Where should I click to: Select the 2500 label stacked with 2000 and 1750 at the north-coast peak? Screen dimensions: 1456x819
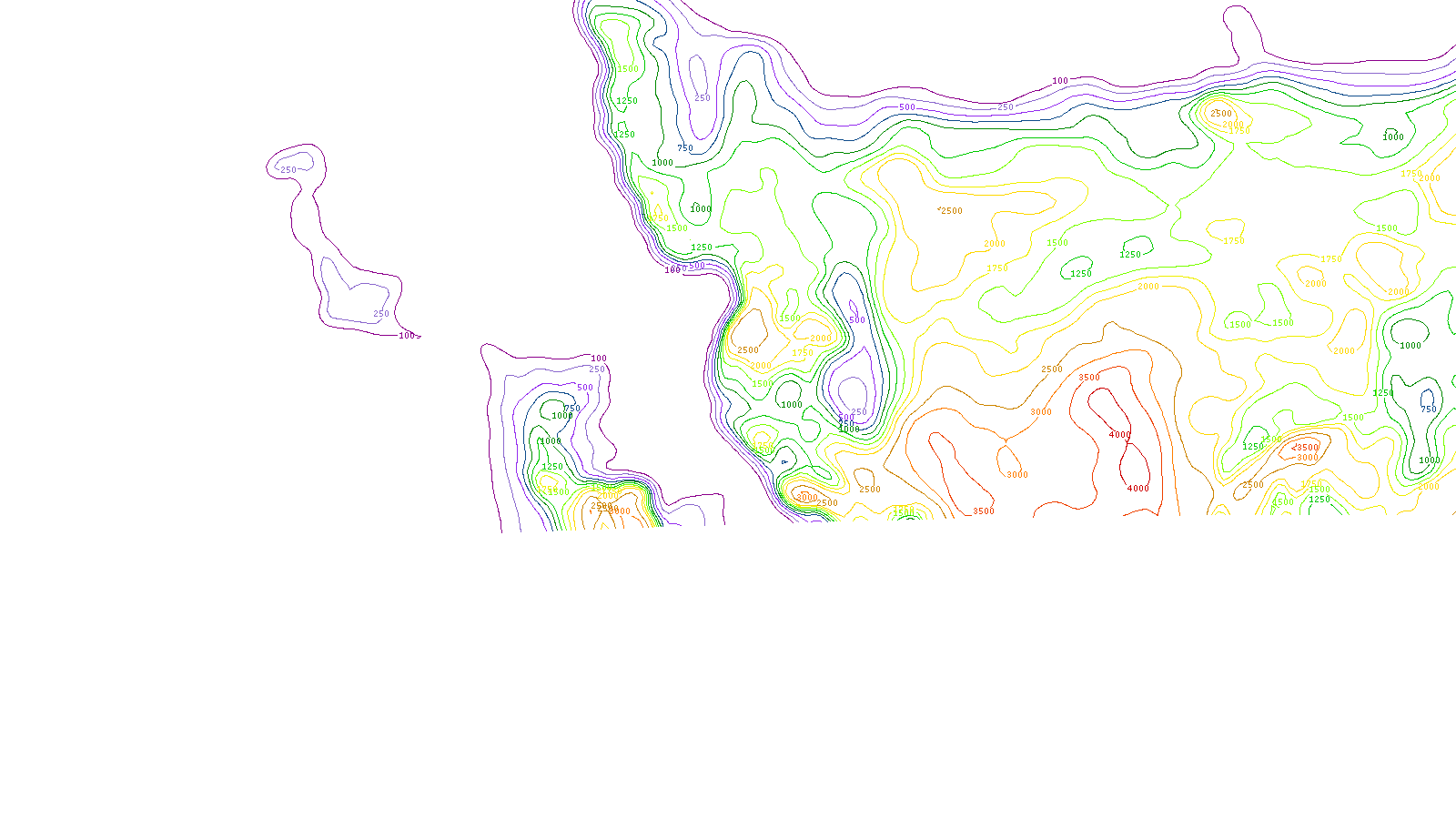[x=1221, y=114]
